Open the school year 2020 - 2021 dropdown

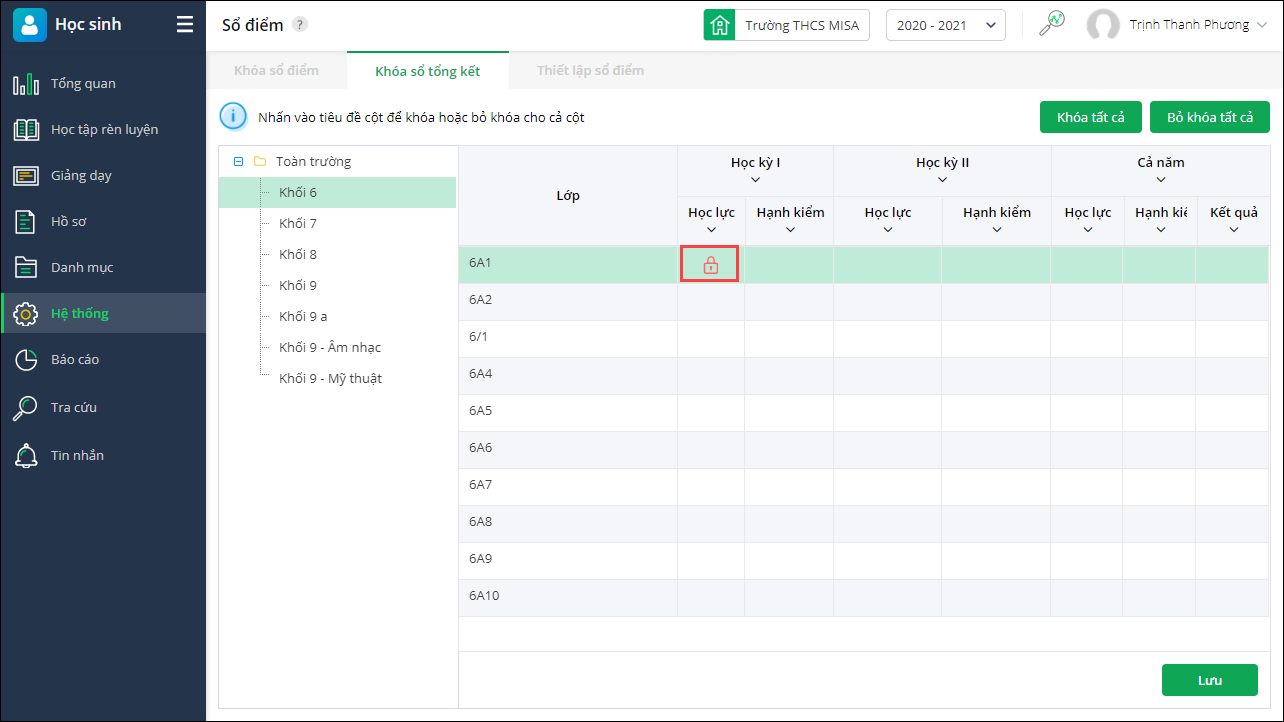point(946,25)
